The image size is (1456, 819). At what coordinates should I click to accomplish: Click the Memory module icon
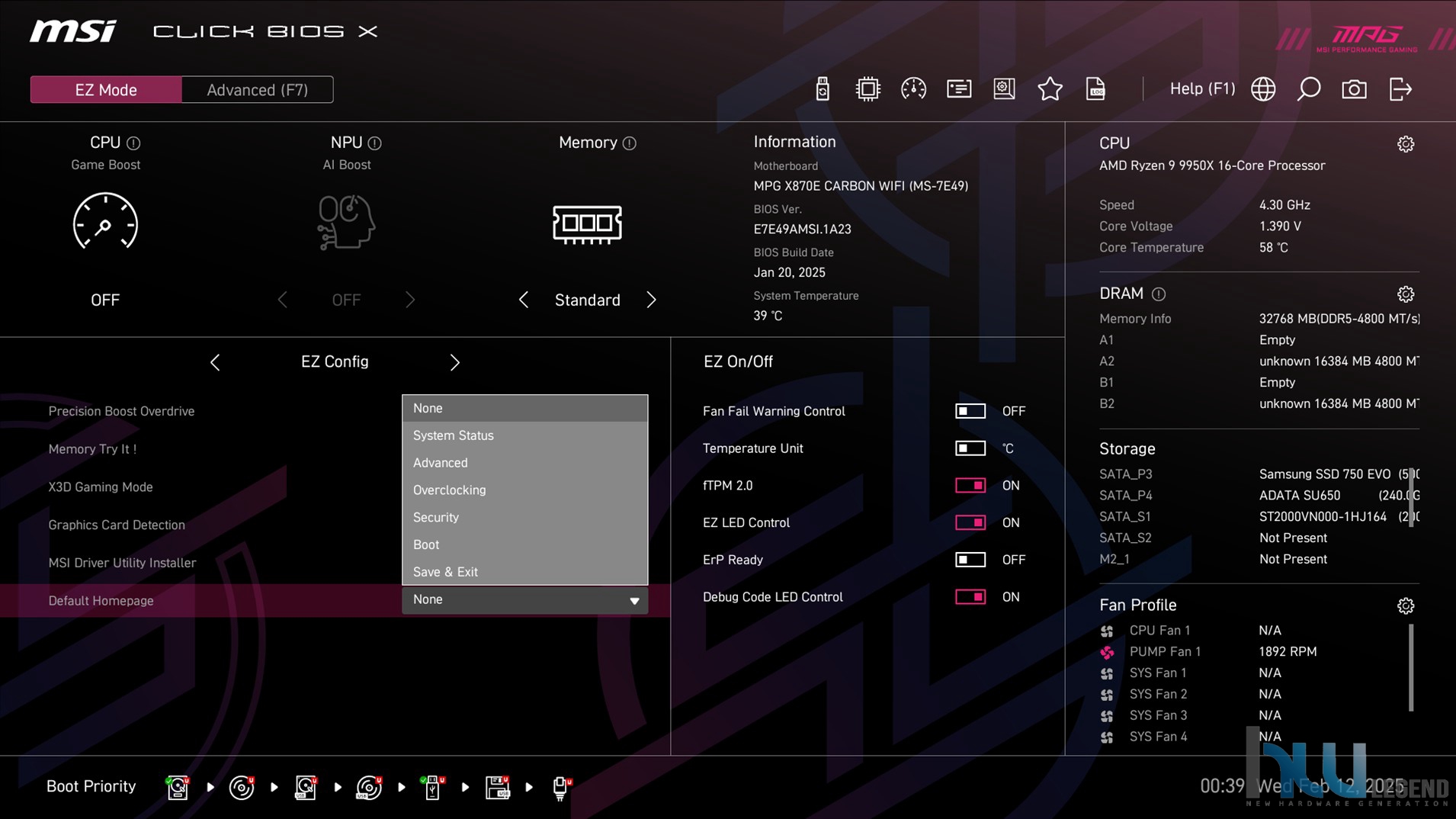[x=587, y=224]
